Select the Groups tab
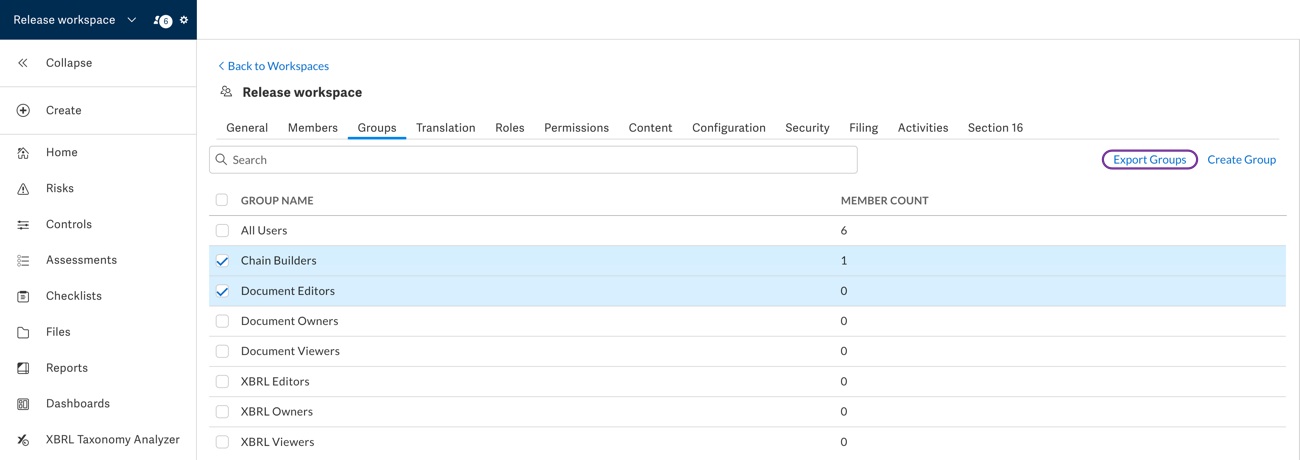1300x460 pixels. (377, 128)
